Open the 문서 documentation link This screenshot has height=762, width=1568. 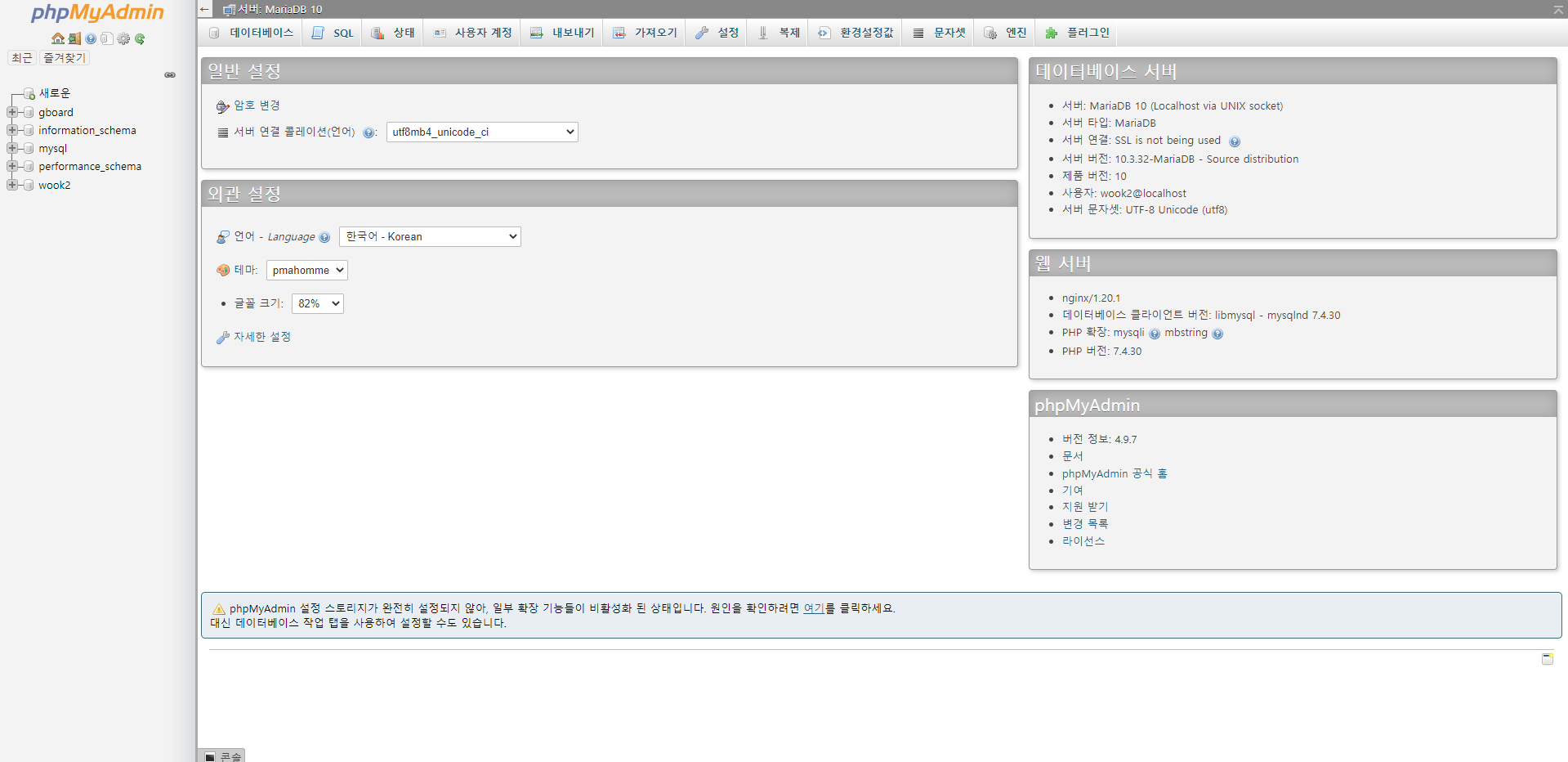1073,456
